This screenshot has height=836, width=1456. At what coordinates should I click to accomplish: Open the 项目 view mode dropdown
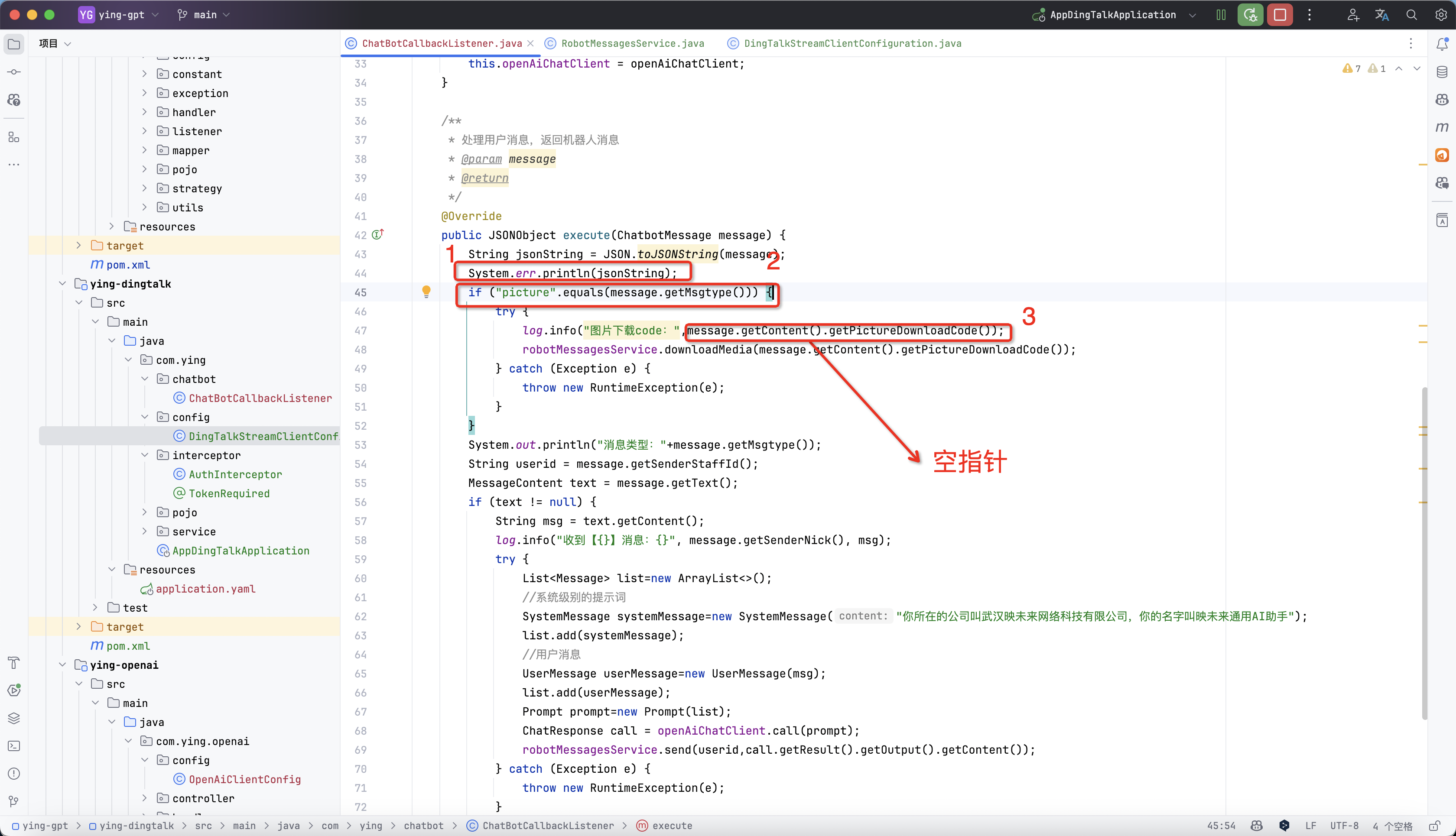[x=55, y=44]
